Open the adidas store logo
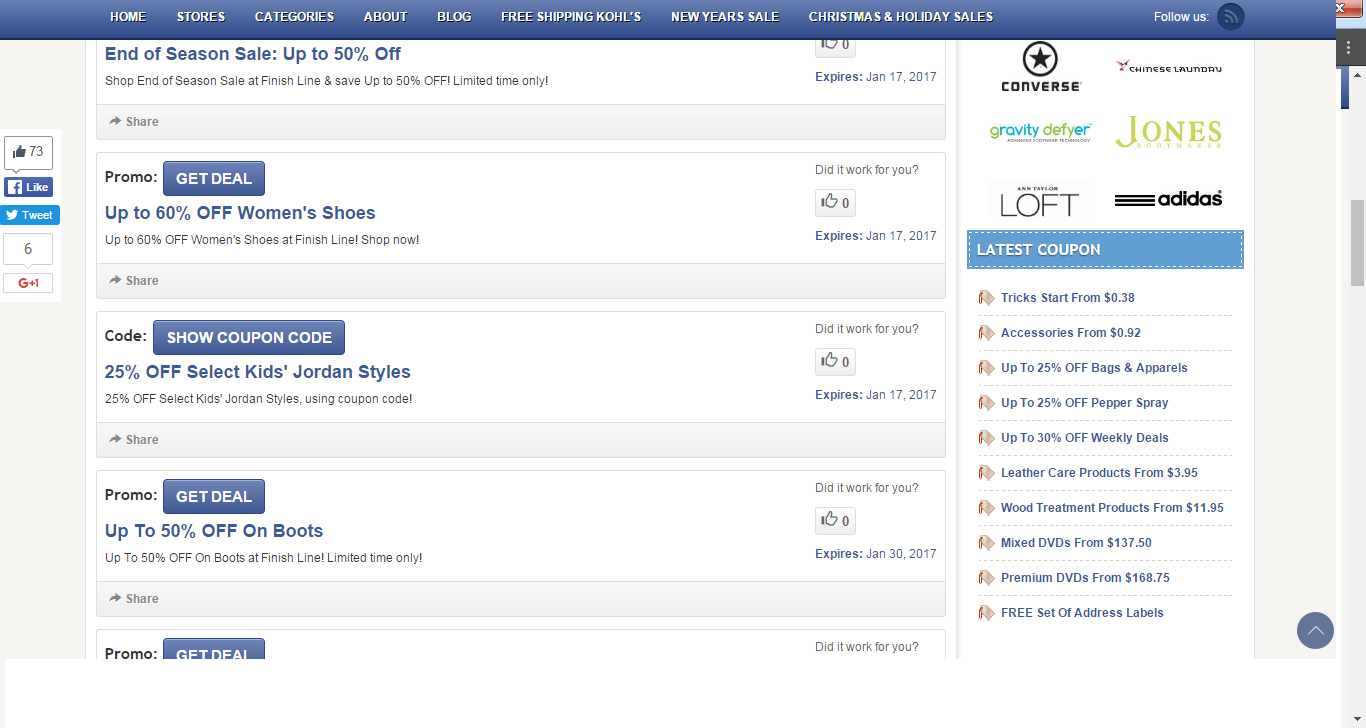Viewport: 1366px width, 728px height. 1168,199
